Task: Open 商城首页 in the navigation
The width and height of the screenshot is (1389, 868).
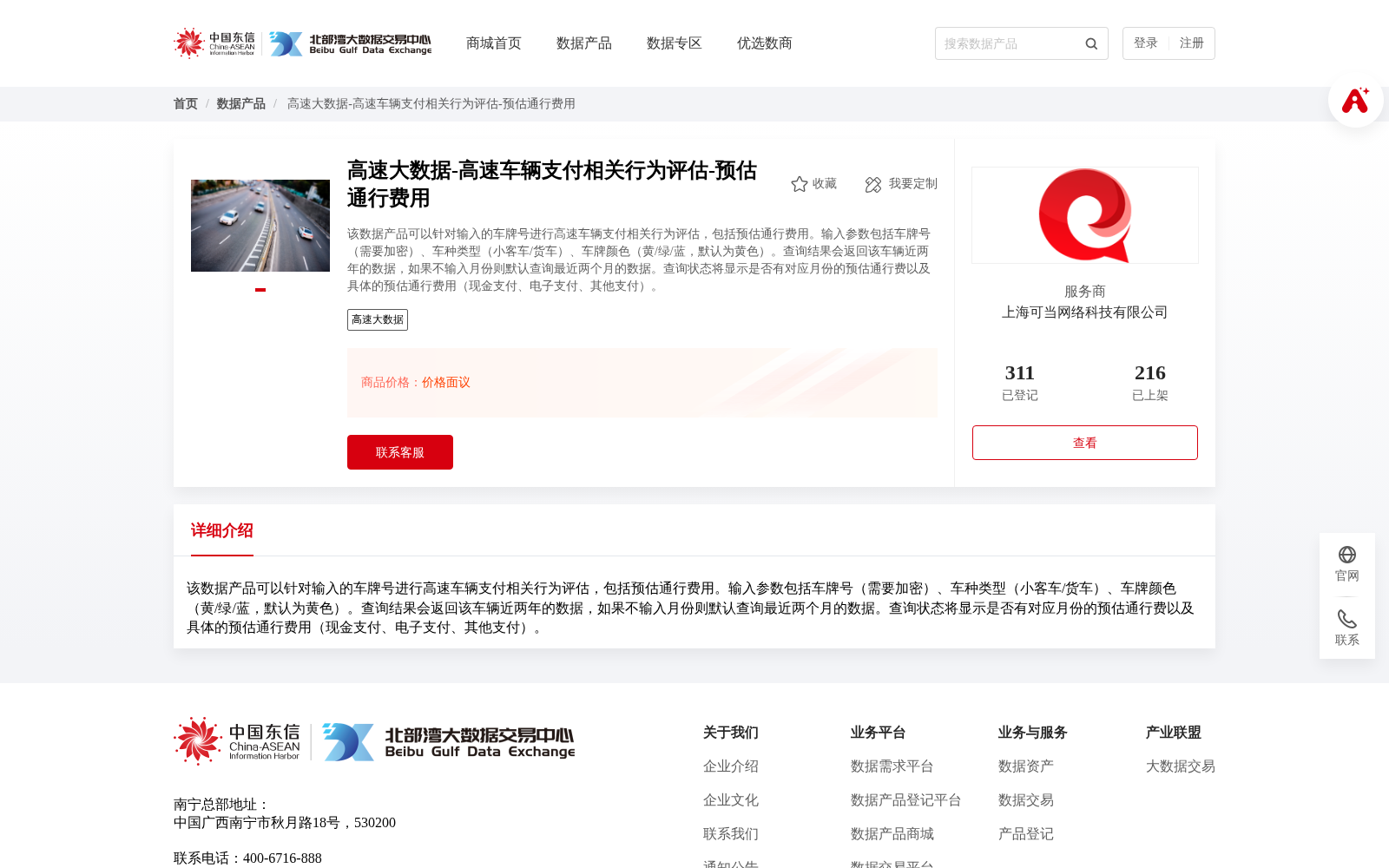Action: coord(494,43)
